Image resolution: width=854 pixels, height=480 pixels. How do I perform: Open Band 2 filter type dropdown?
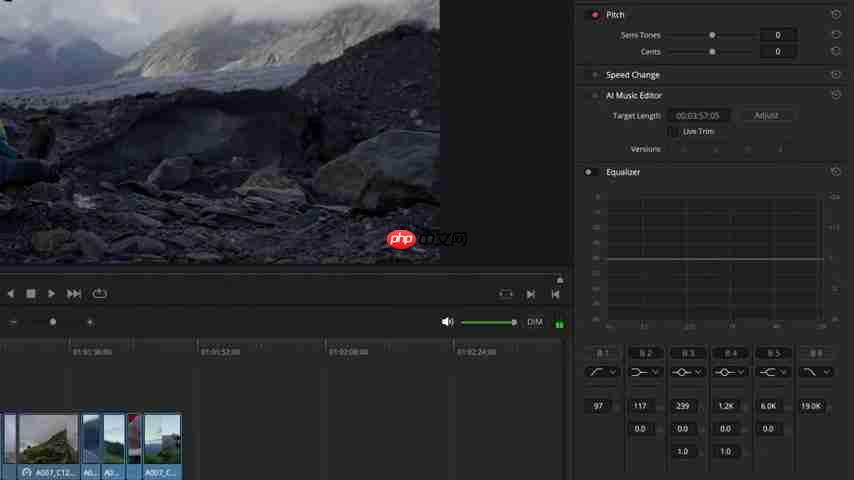click(x=645, y=372)
